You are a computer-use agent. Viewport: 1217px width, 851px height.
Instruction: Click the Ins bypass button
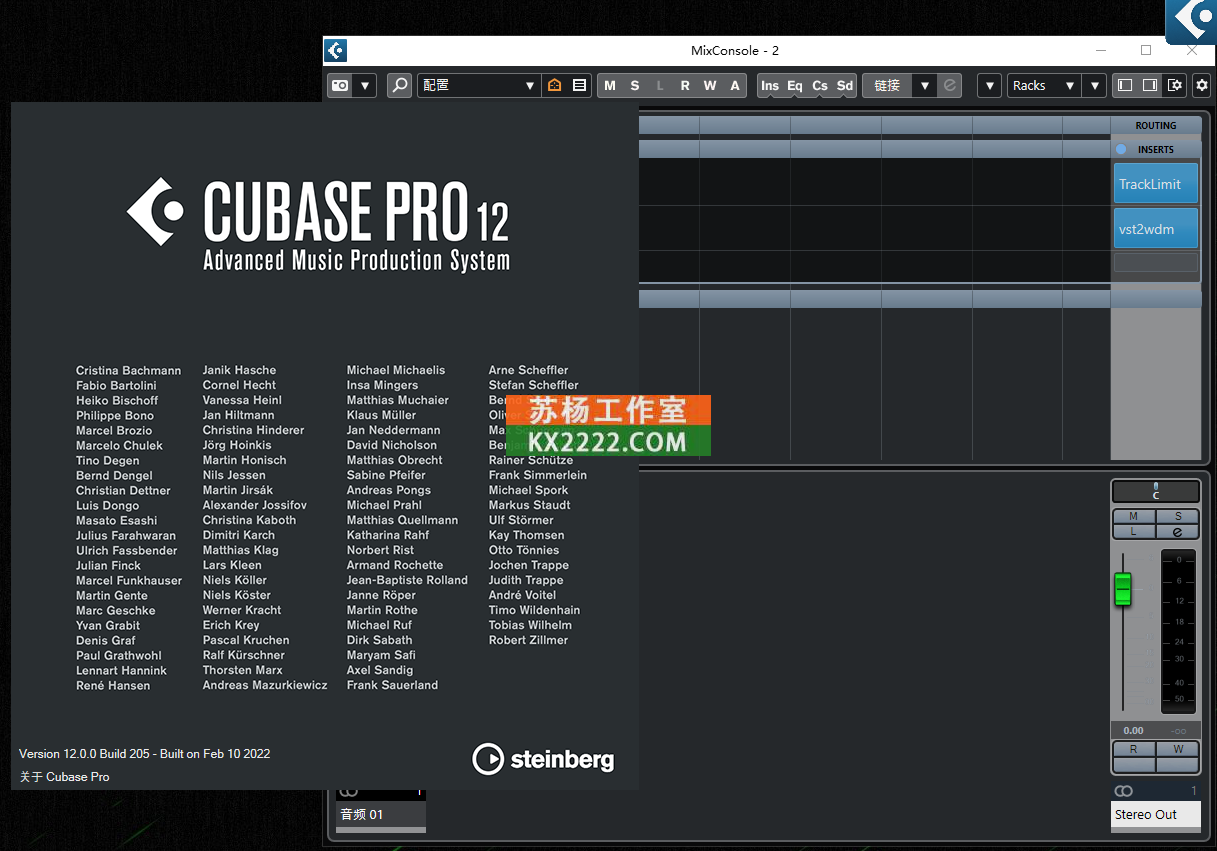[770, 86]
